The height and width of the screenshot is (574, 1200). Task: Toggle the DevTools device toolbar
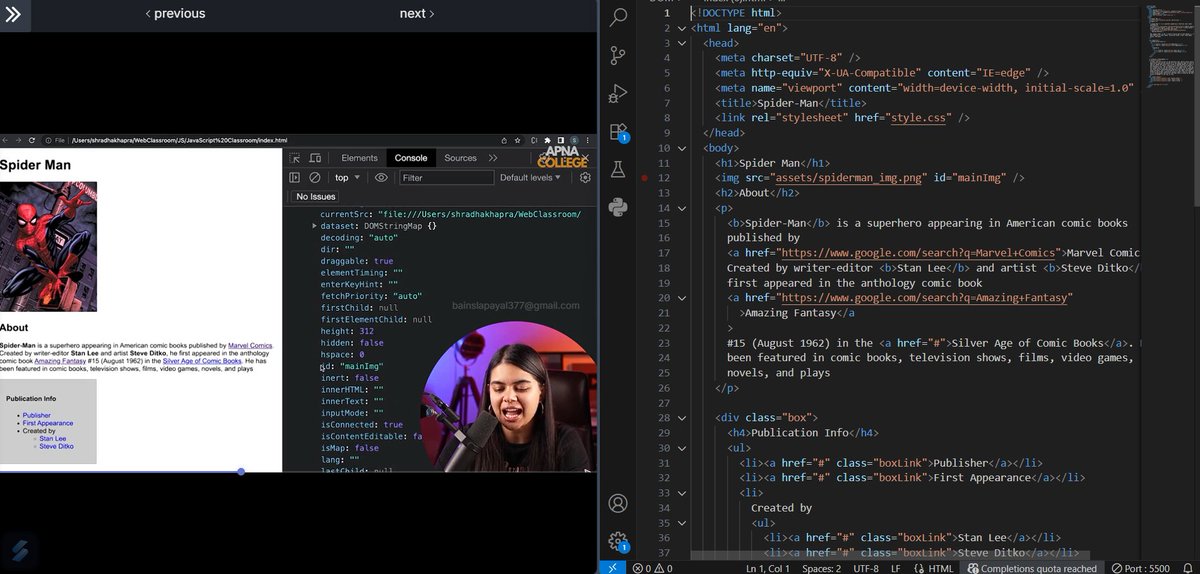[x=315, y=158]
